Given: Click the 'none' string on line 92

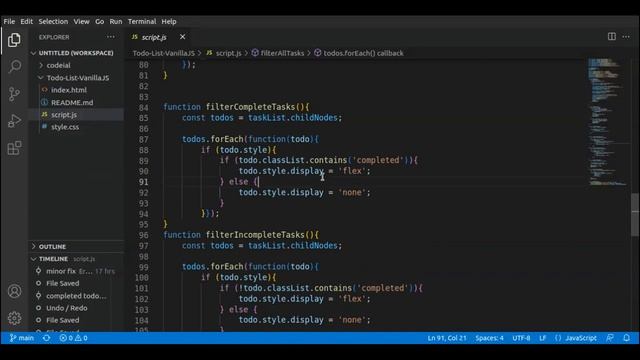Looking at the screenshot, I should coord(352,192).
